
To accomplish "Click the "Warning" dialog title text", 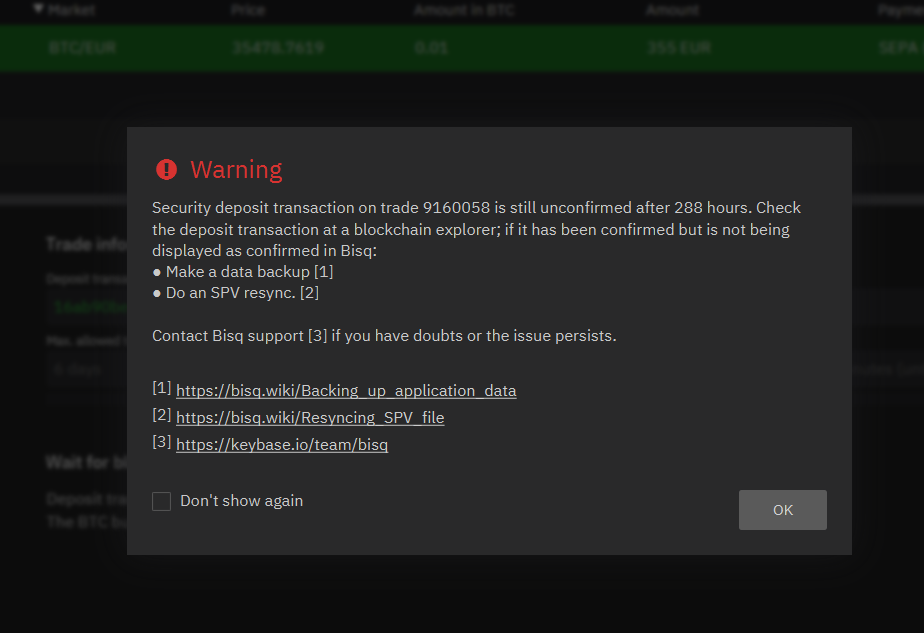I will pyautogui.click(x=236, y=170).
